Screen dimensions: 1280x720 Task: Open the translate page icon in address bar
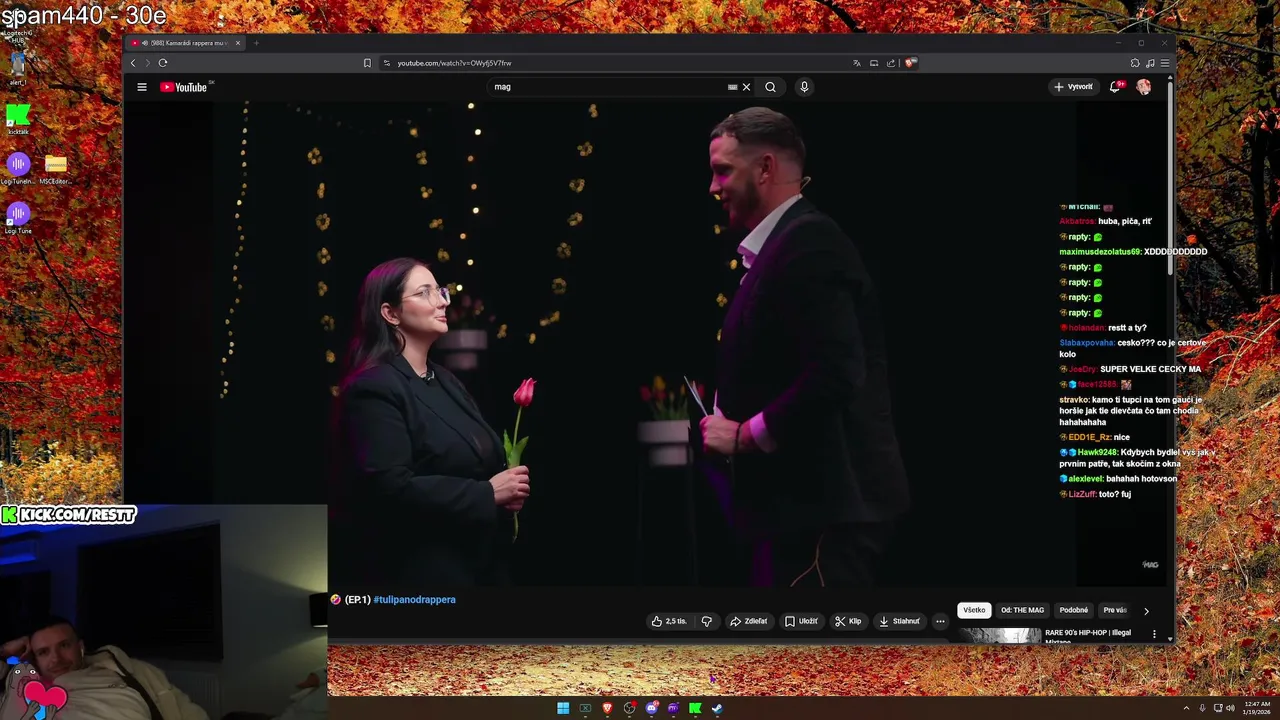856,63
